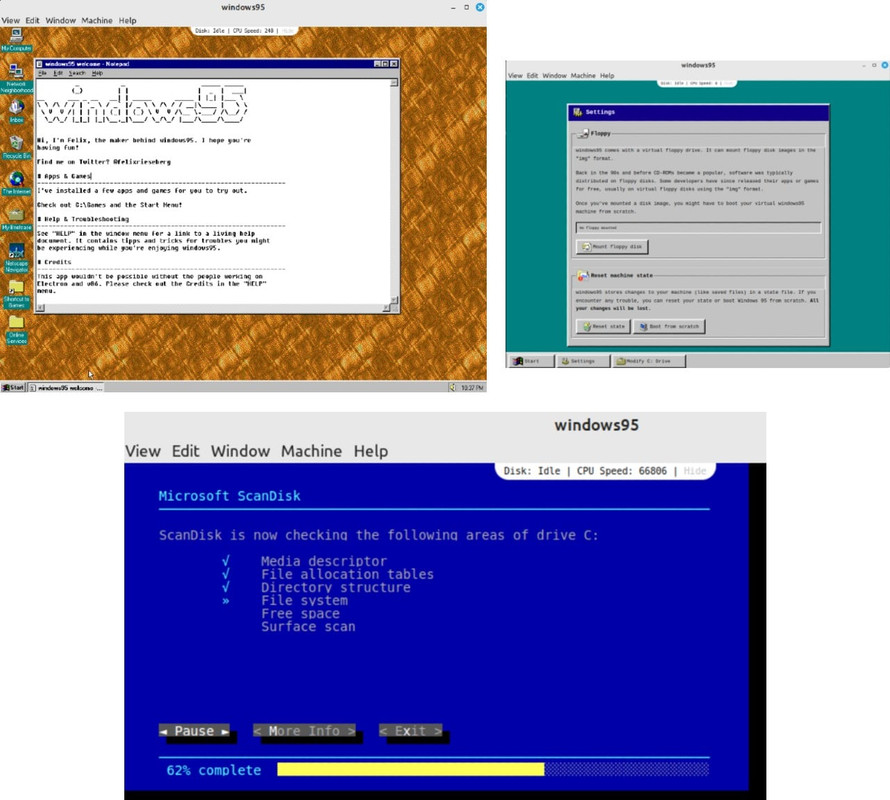Open Help menu in the Settings window

607,76
